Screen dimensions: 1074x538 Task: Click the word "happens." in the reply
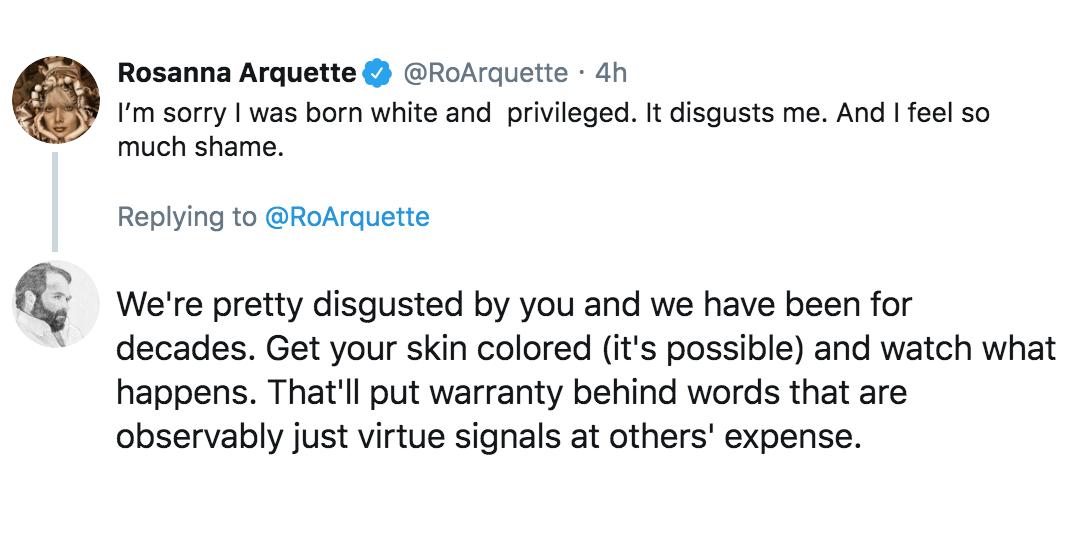tap(186, 393)
